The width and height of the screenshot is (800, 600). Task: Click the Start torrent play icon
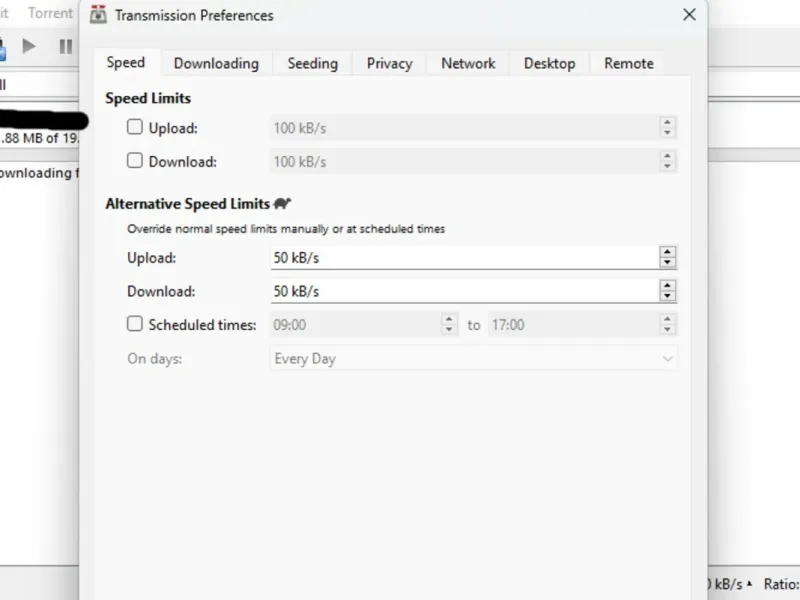click(29, 46)
